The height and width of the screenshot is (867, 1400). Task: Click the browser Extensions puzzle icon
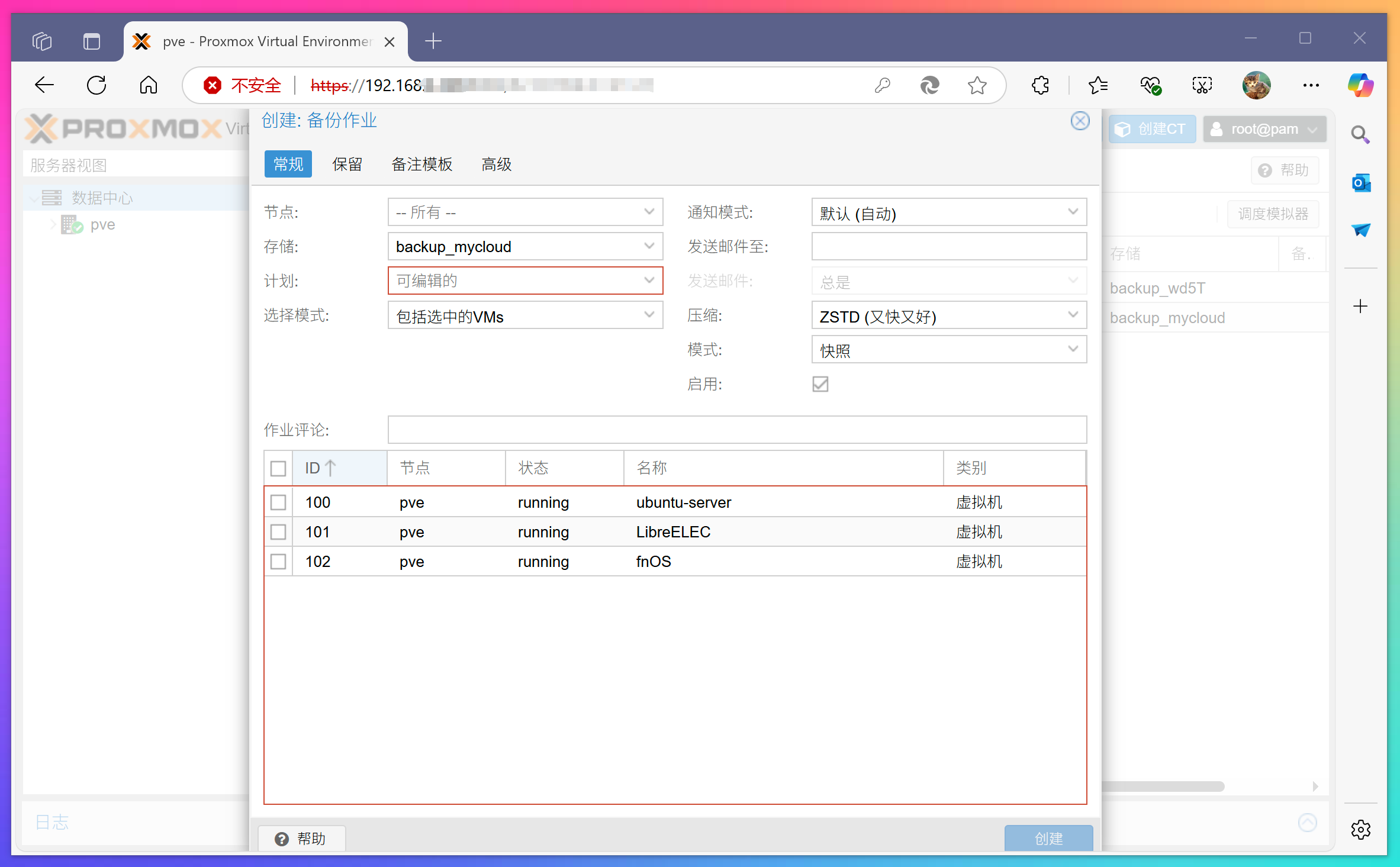[x=1040, y=85]
